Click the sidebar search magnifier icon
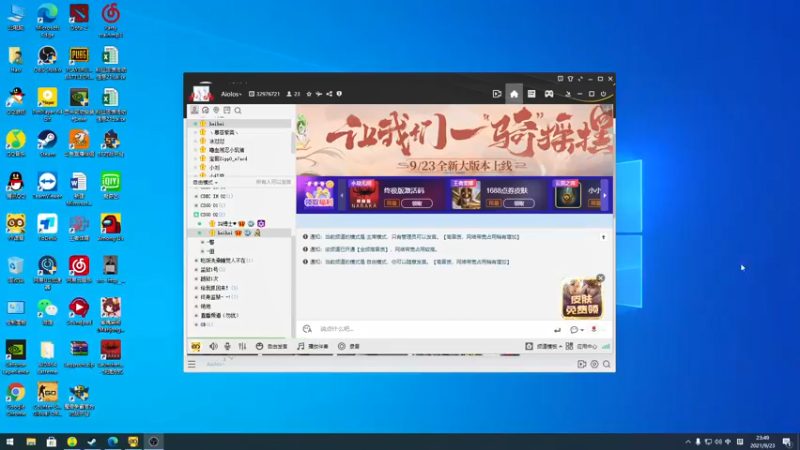Image resolution: width=800 pixels, height=450 pixels. [x=238, y=110]
